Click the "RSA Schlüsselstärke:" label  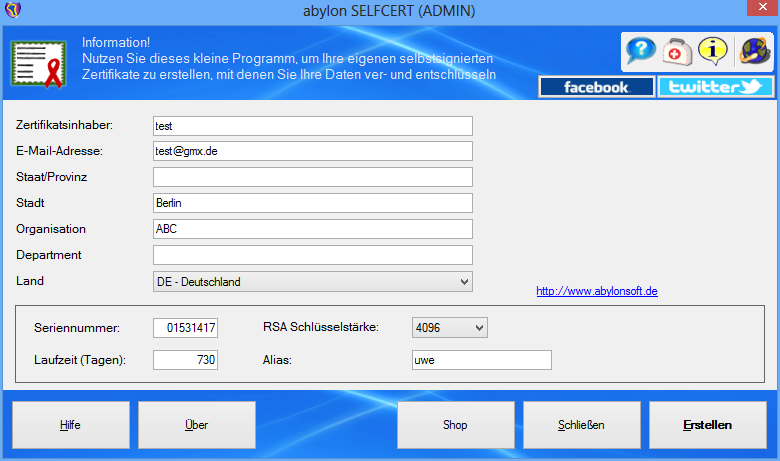321,327
